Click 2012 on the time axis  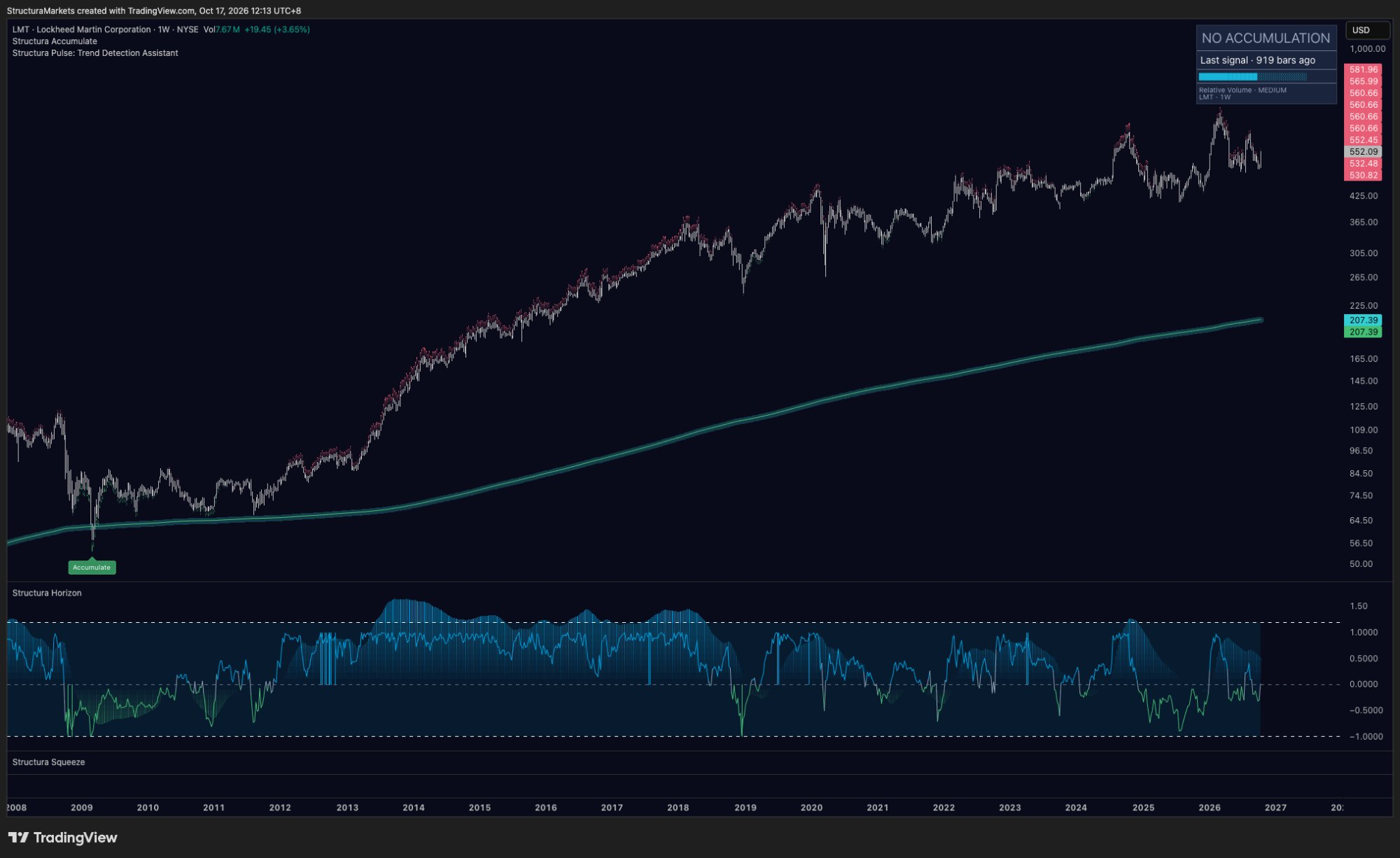coord(280,808)
